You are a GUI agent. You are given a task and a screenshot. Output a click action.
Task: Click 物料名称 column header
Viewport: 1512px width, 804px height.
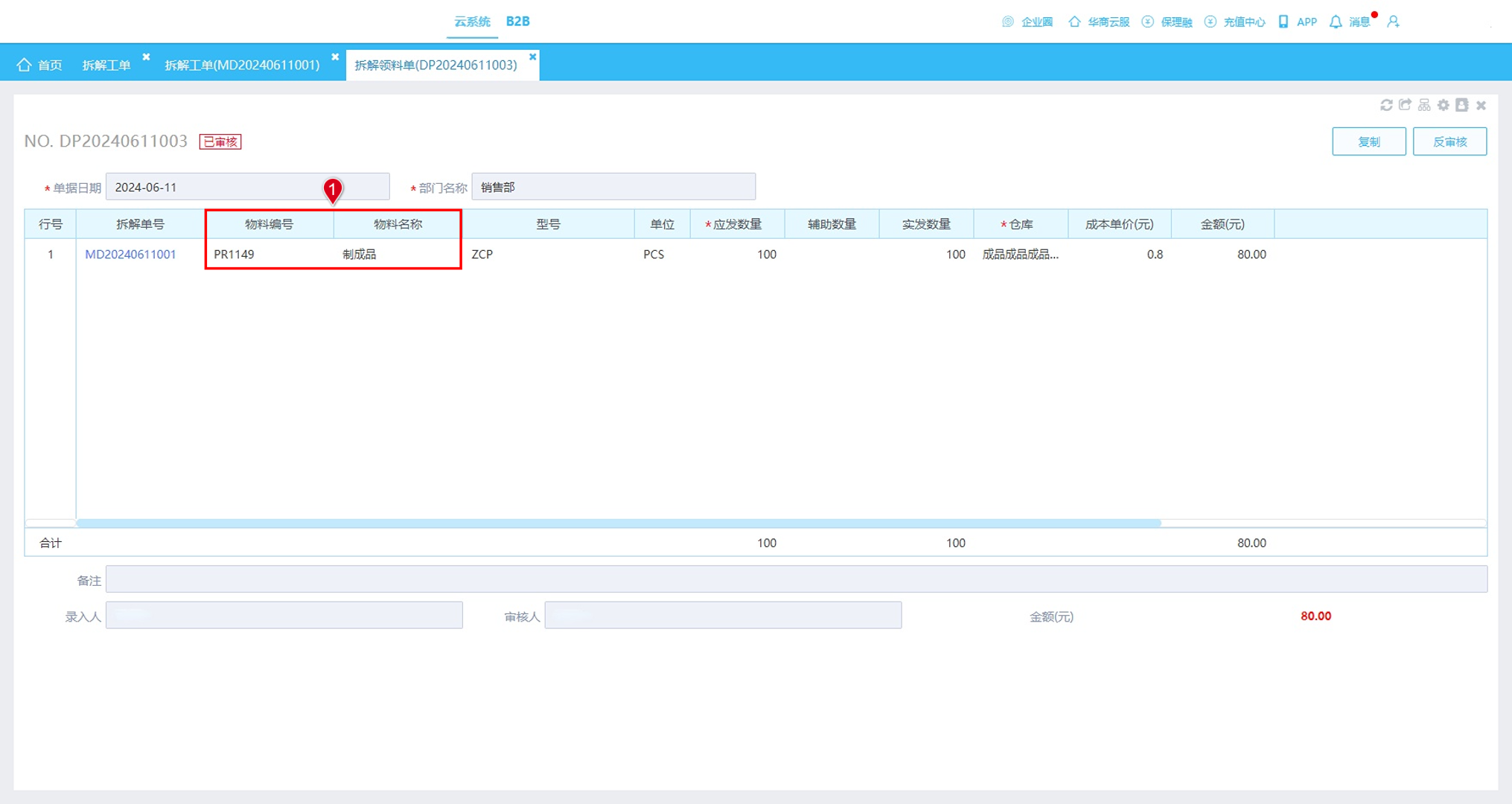click(398, 224)
